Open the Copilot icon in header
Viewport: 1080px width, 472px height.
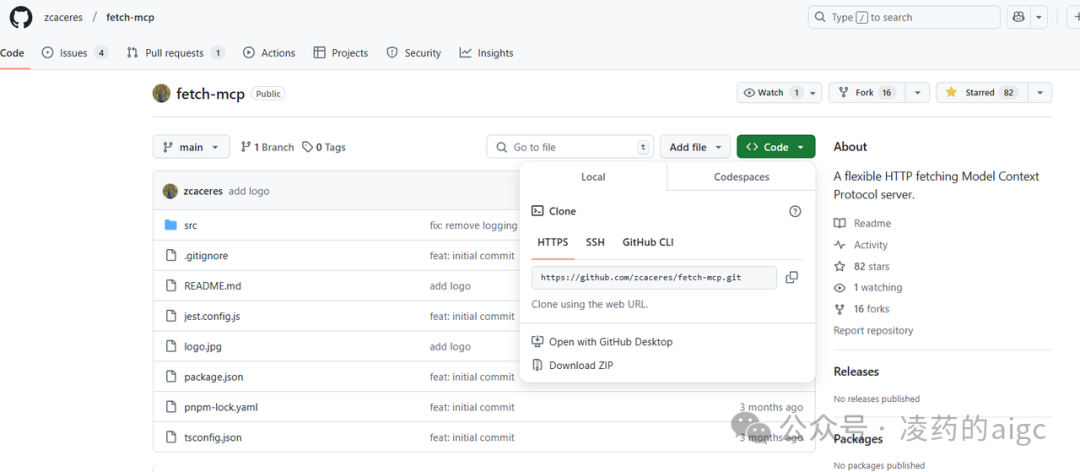(x=1018, y=17)
